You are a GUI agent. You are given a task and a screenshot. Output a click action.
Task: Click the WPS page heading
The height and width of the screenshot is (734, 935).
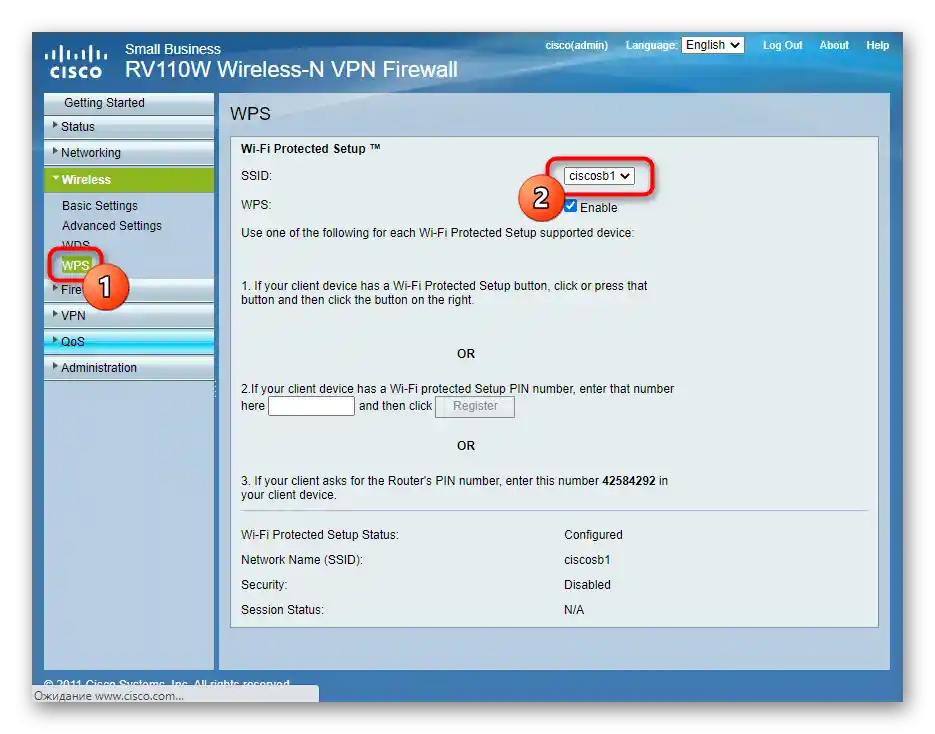pos(250,113)
